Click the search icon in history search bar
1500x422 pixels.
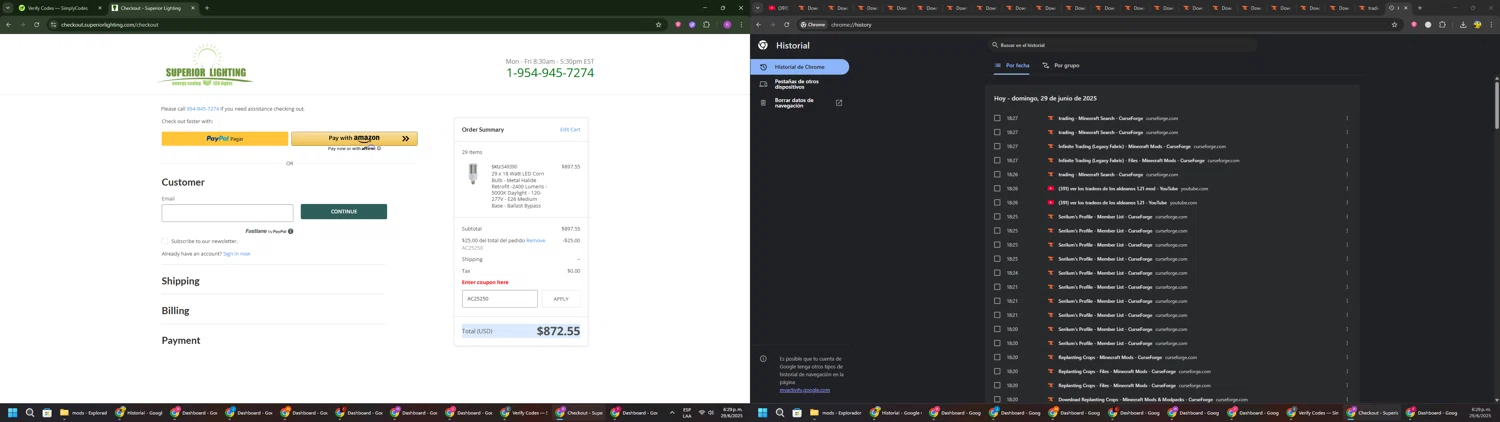tap(995, 45)
